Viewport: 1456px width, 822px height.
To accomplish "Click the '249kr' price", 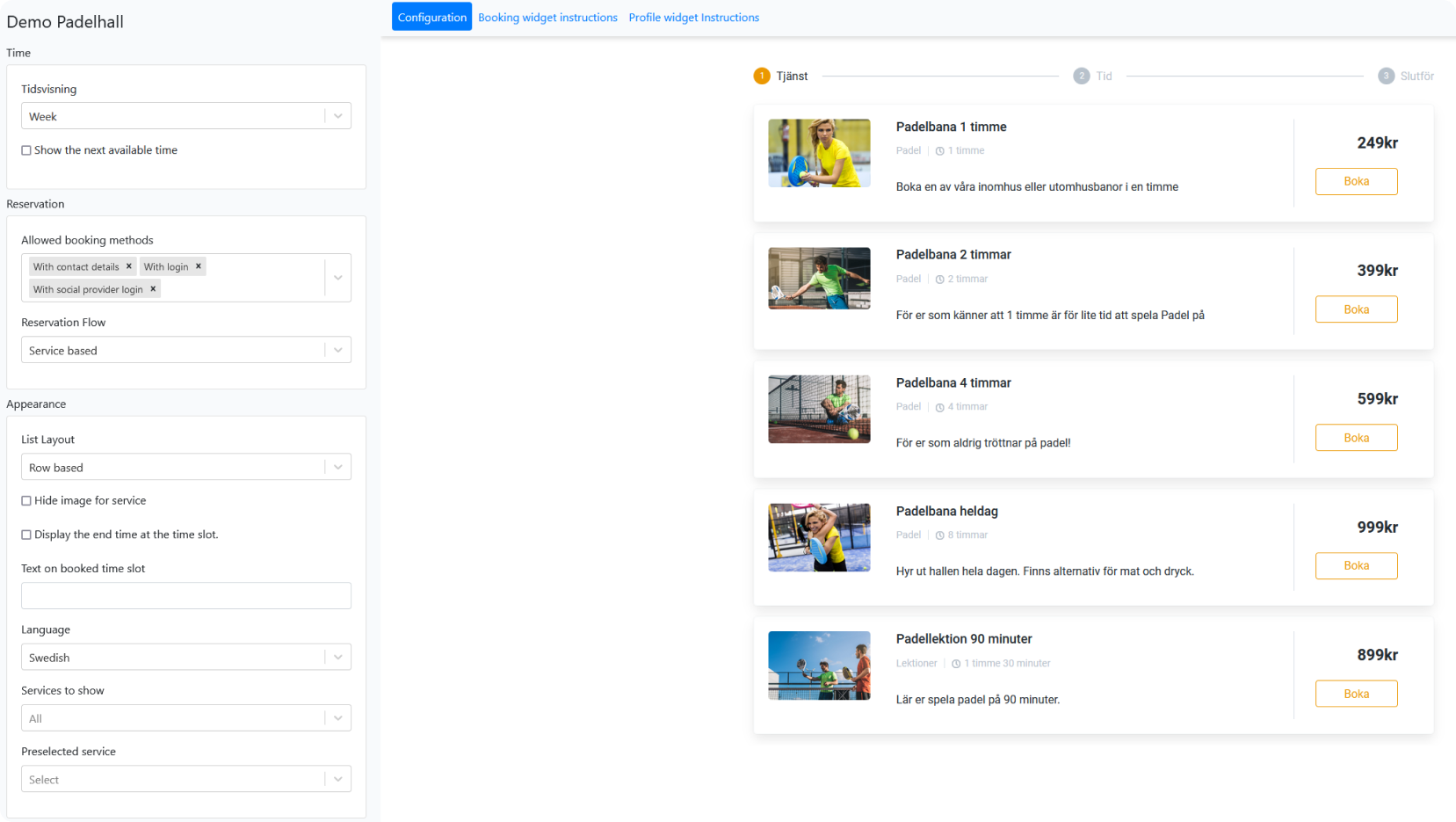I will click(x=1377, y=142).
